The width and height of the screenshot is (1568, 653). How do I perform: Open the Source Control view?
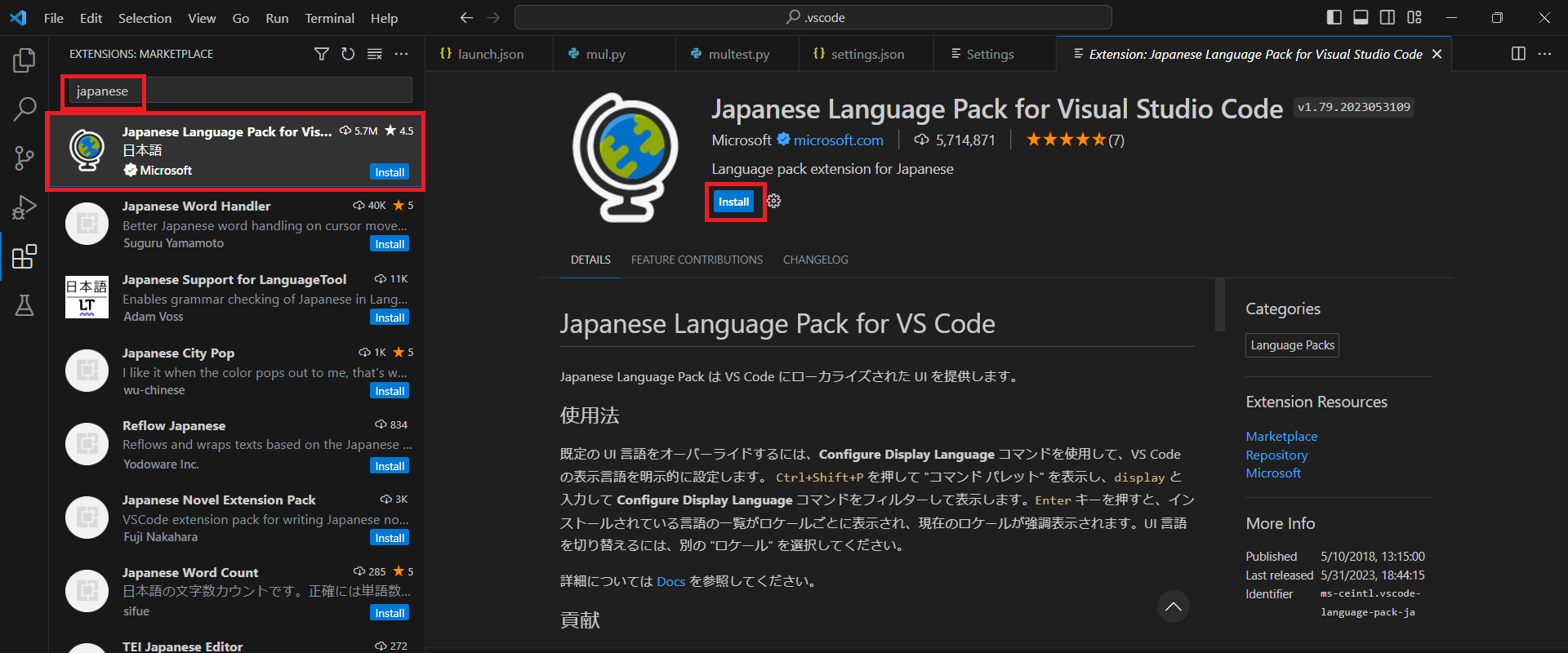click(x=24, y=158)
